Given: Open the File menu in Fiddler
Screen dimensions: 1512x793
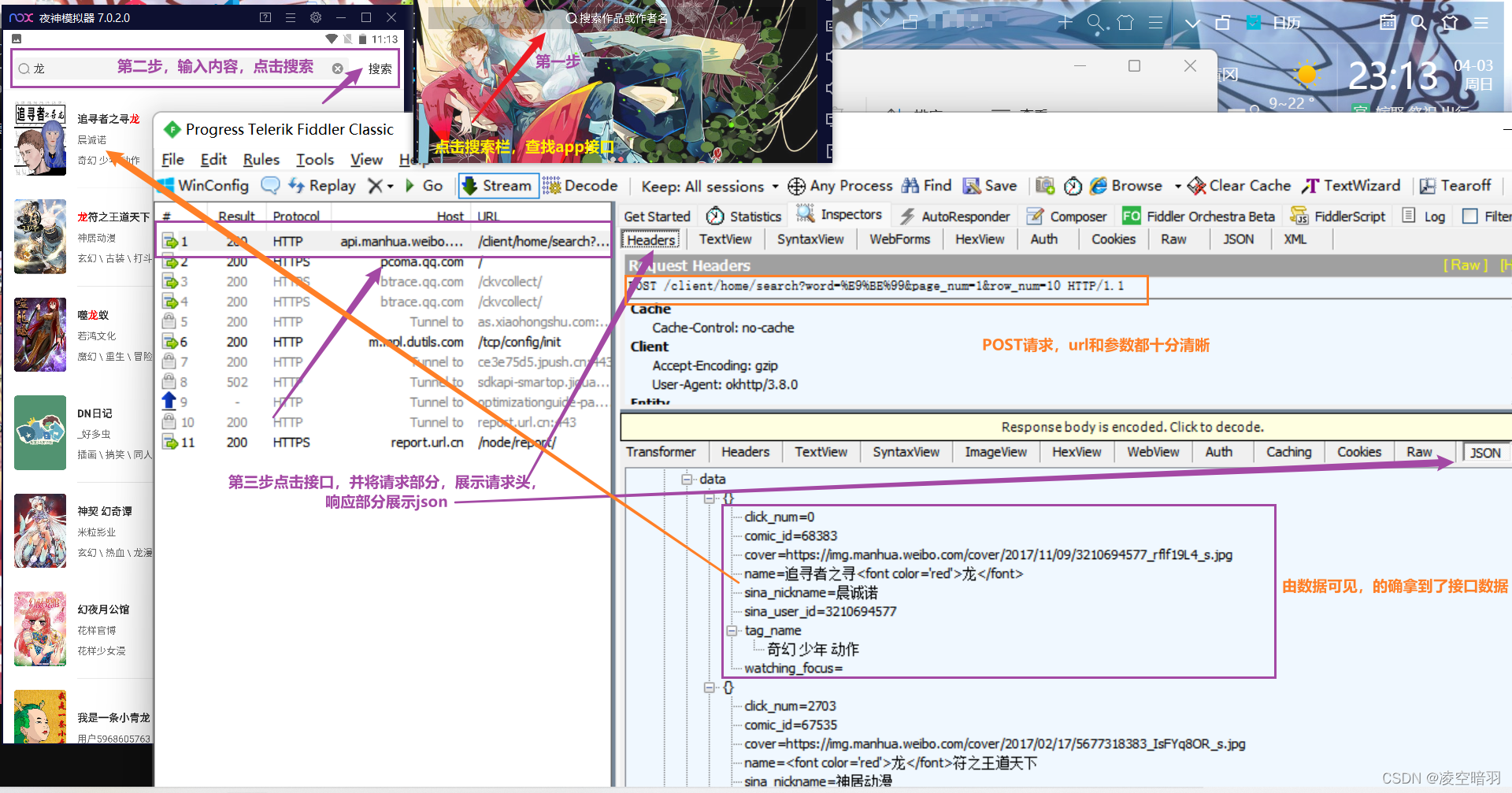Looking at the screenshot, I should [x=172, y=160].
